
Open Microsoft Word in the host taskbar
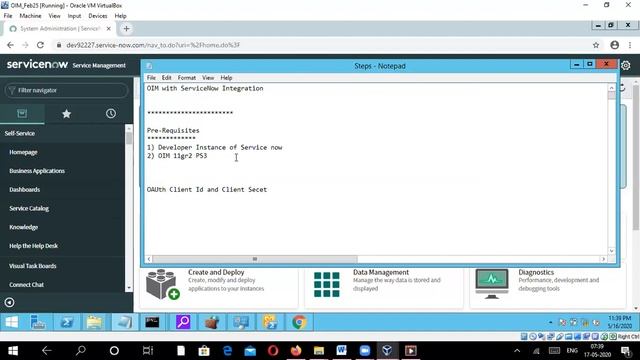point(341,351)
